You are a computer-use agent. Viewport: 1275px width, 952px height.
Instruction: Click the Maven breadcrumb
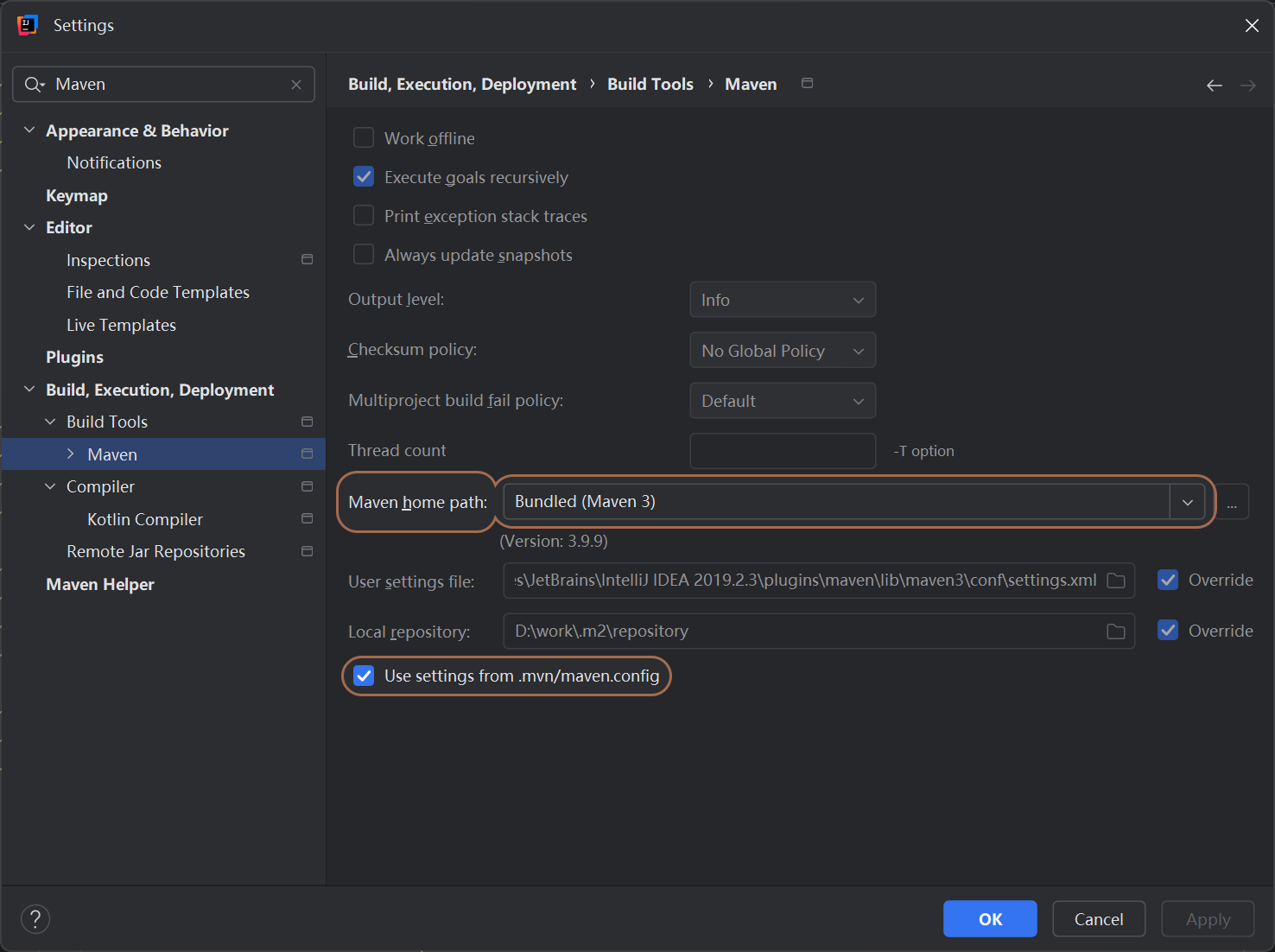[751, 84]
